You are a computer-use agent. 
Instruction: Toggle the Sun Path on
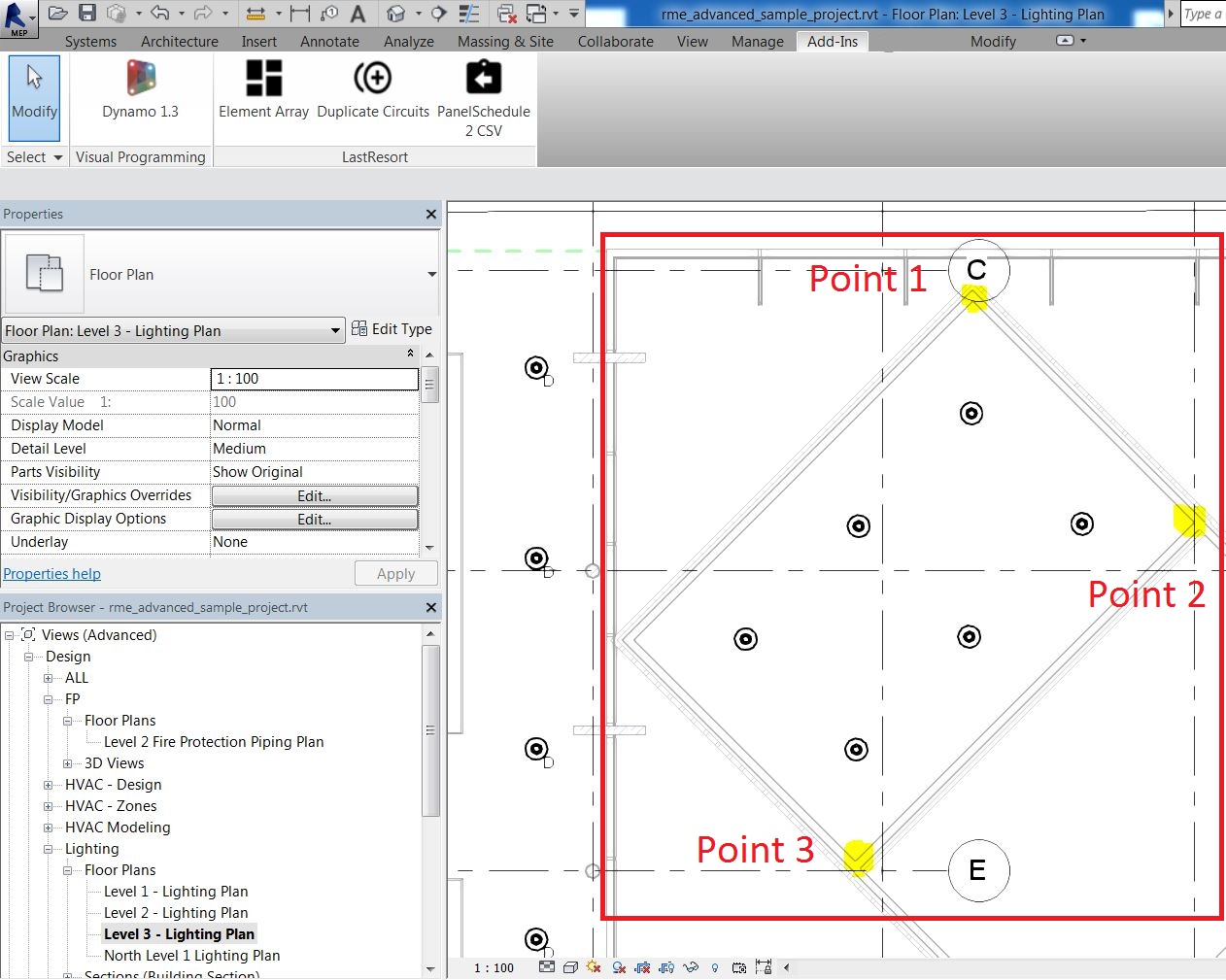(x=594, y=967)
